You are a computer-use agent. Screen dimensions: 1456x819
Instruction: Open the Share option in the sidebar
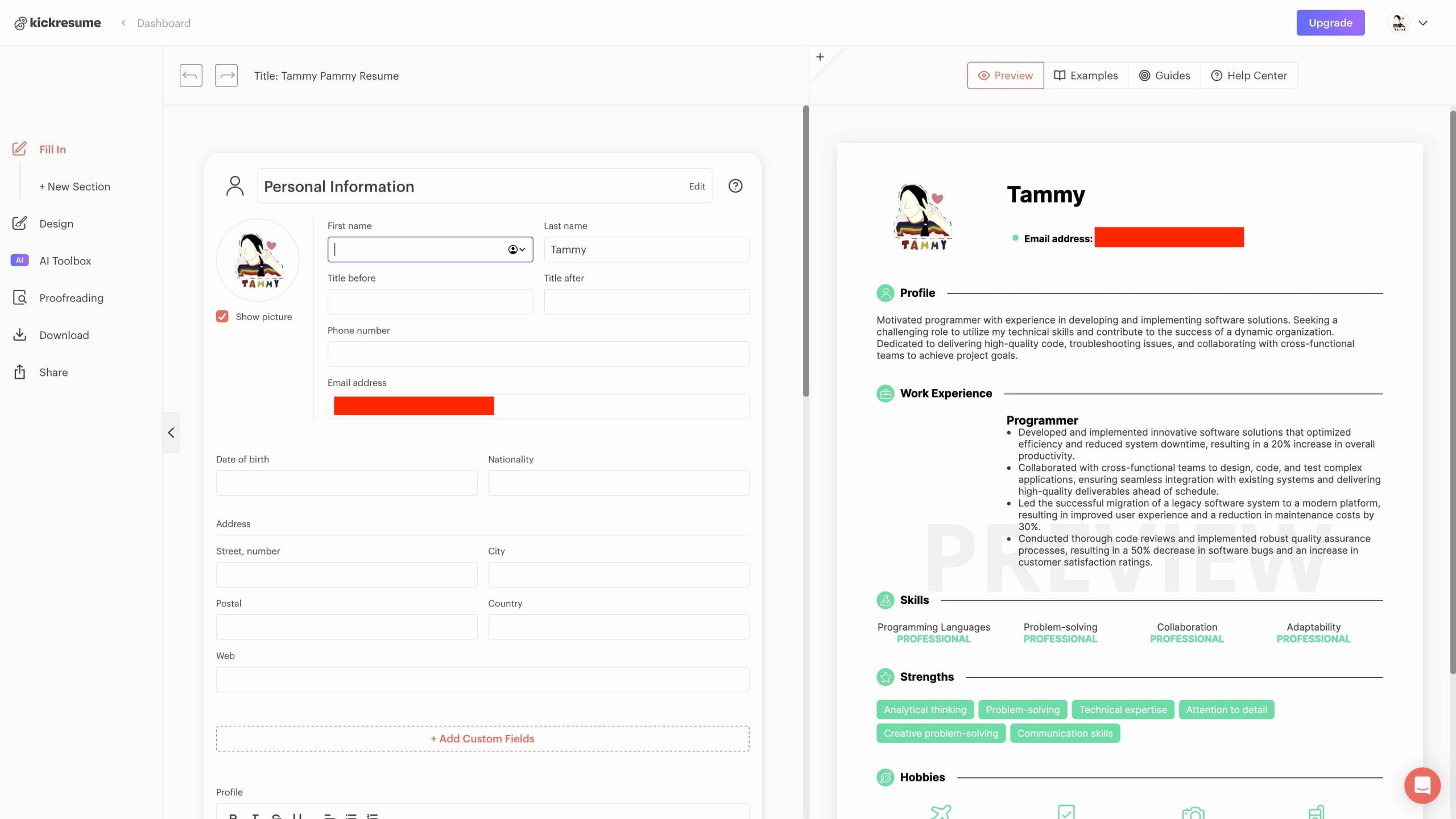point(53,373)
